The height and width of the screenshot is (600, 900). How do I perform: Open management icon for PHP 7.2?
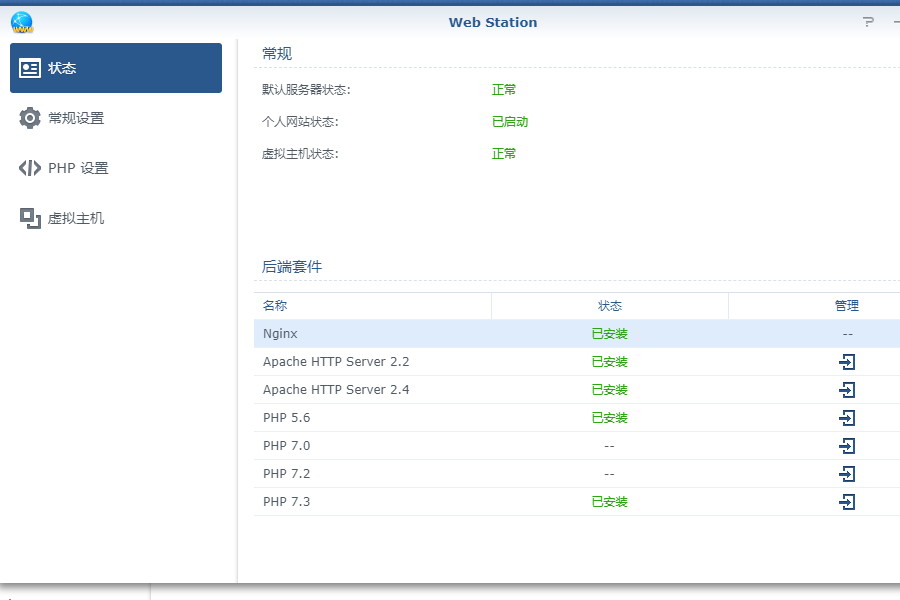[847, 474]
